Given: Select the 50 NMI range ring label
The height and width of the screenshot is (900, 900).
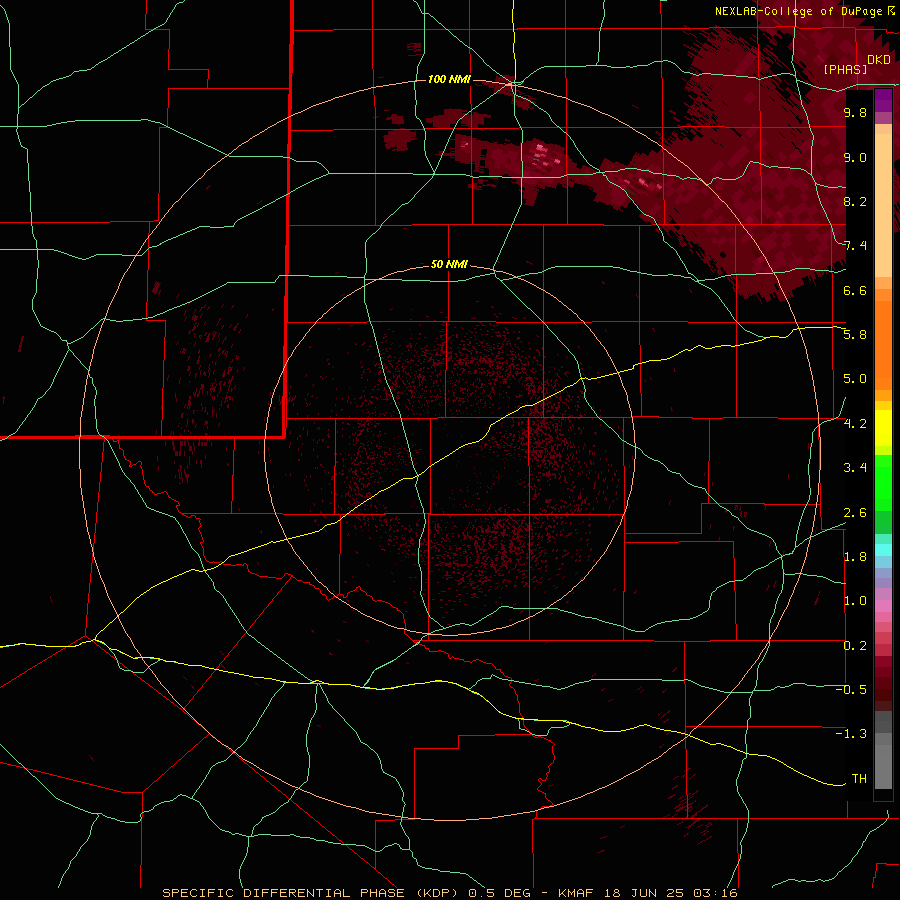Looking at the screenshot, I should (x=449, y=264).
